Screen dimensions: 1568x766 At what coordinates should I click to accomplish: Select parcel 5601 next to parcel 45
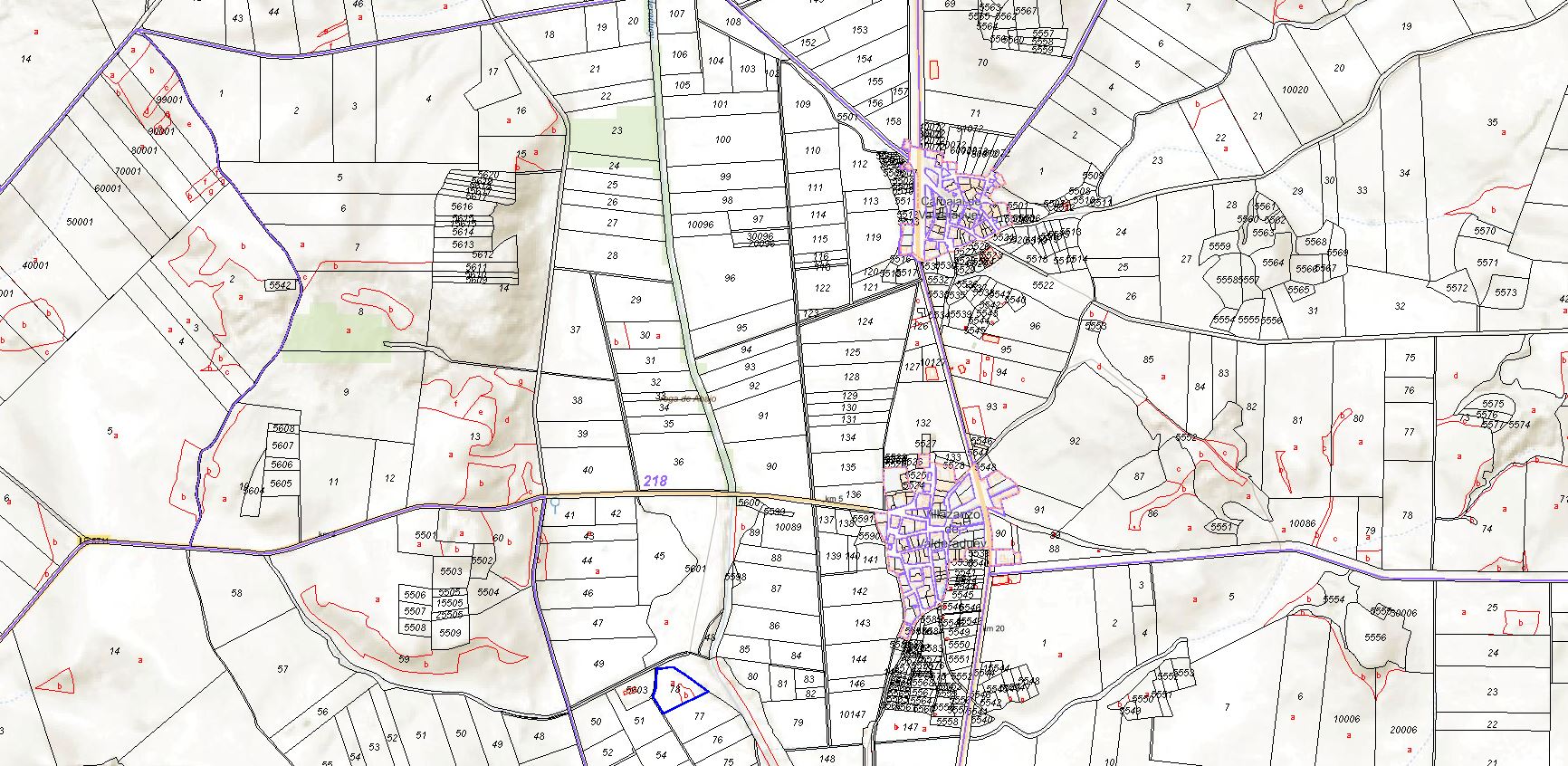pos(694,569)
